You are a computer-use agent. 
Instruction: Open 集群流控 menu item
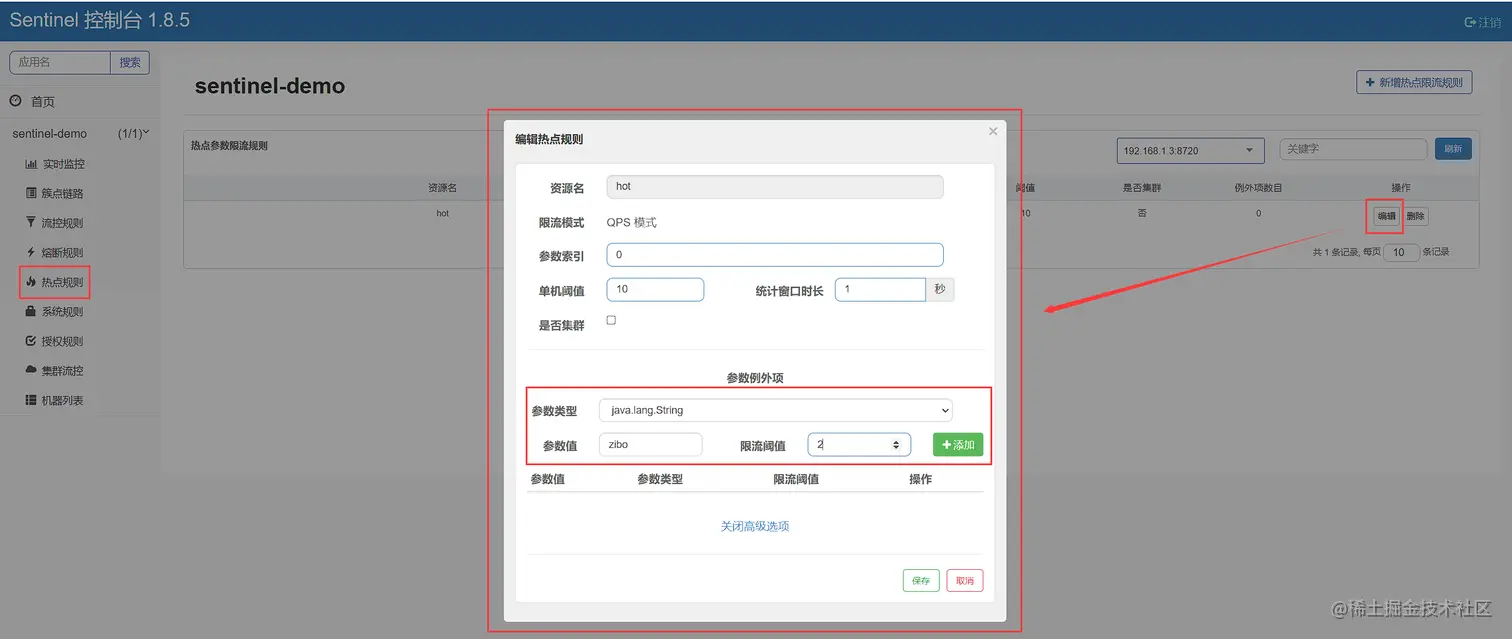pos(63,371)
